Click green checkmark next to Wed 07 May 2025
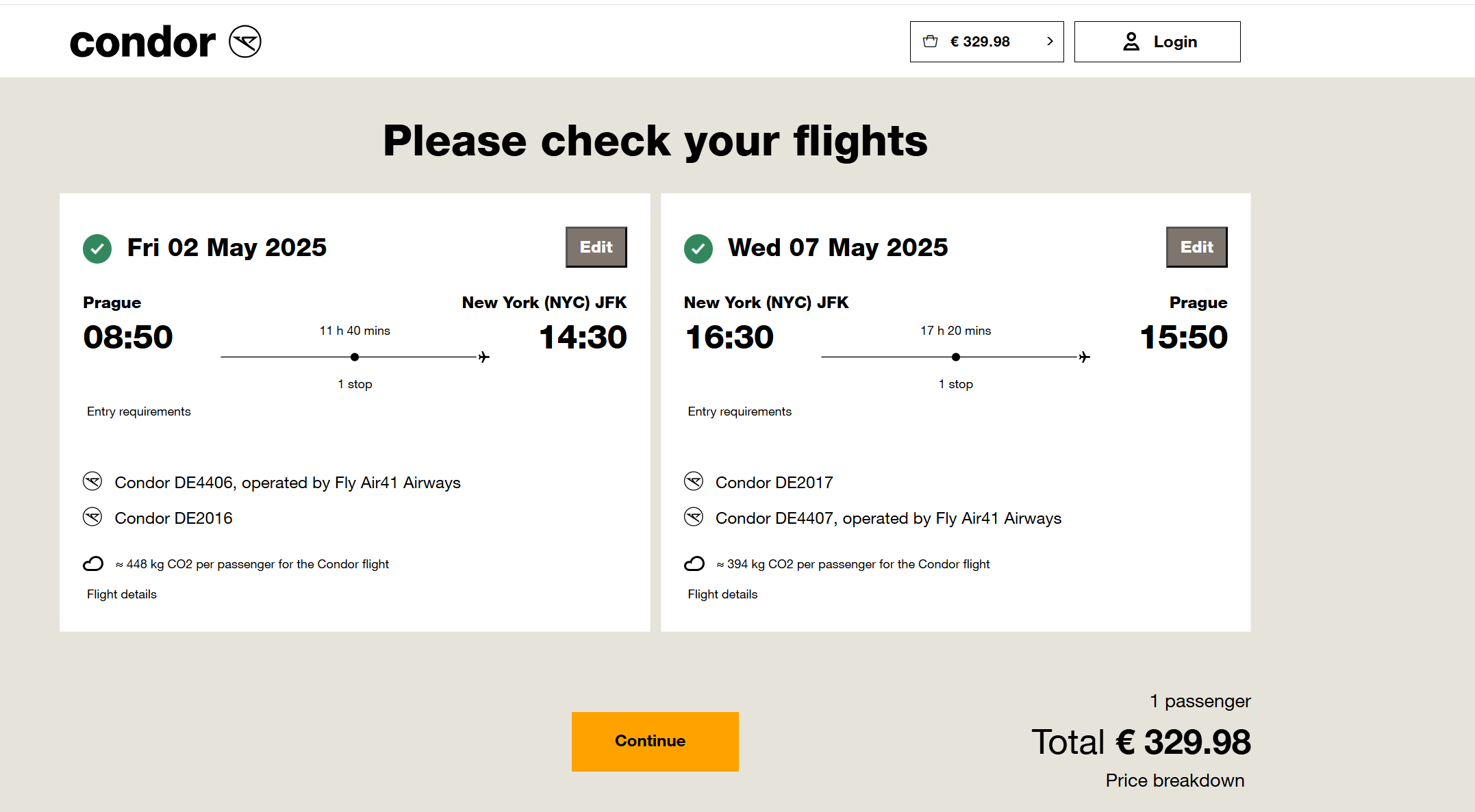Image resolution: width=1475 pixels, height=812 pixels. [698, 249]
